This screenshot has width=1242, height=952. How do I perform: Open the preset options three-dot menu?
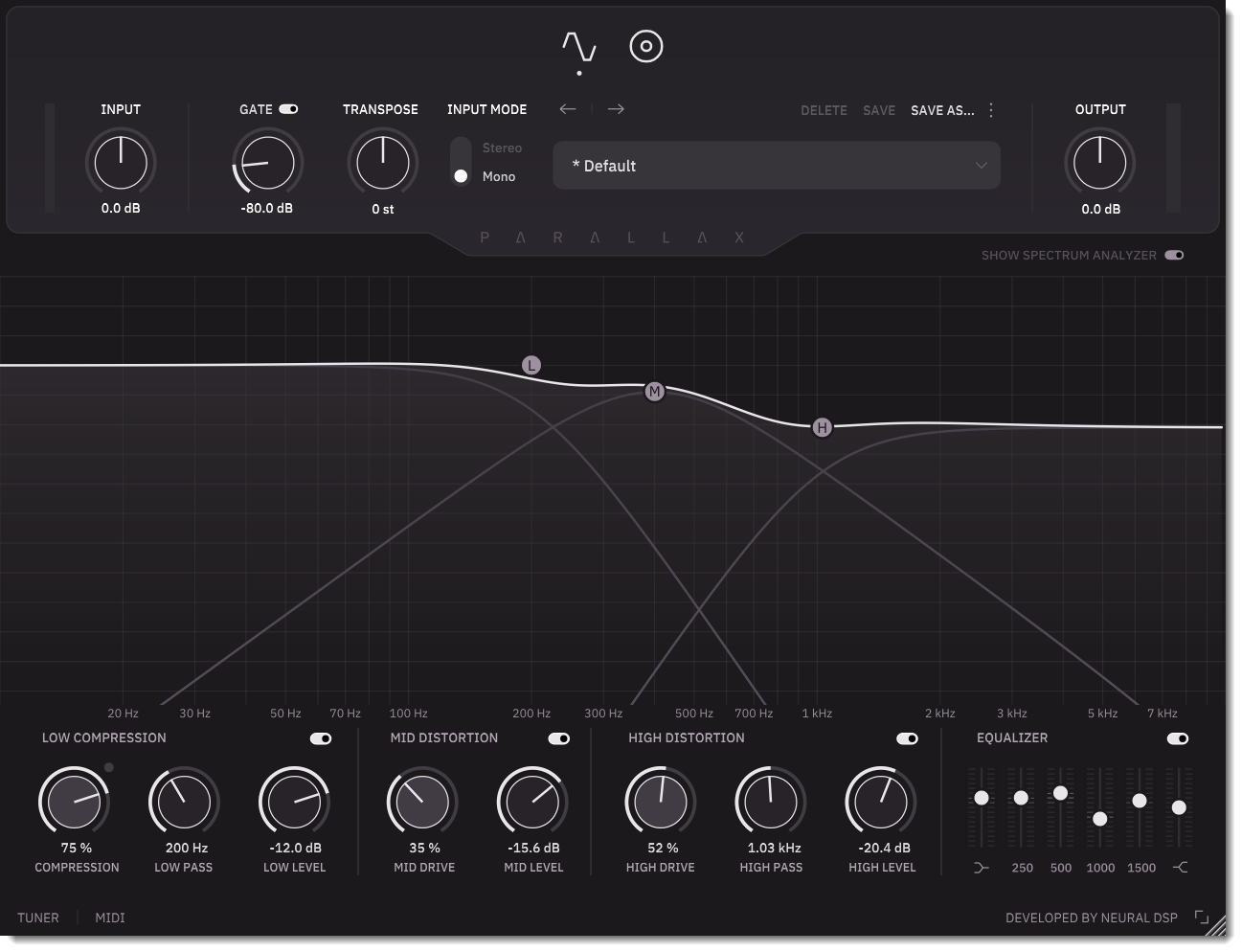point(991,110)
